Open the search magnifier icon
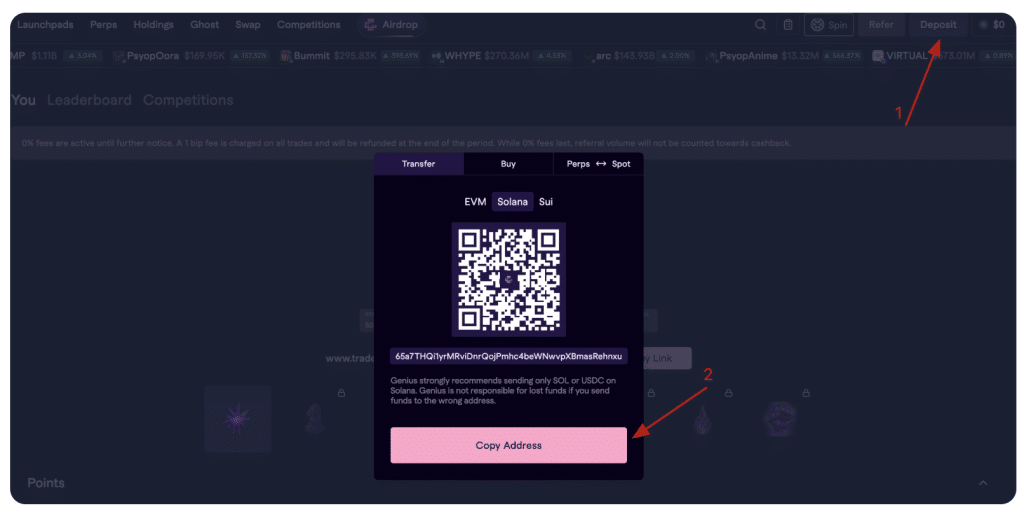 760,25
